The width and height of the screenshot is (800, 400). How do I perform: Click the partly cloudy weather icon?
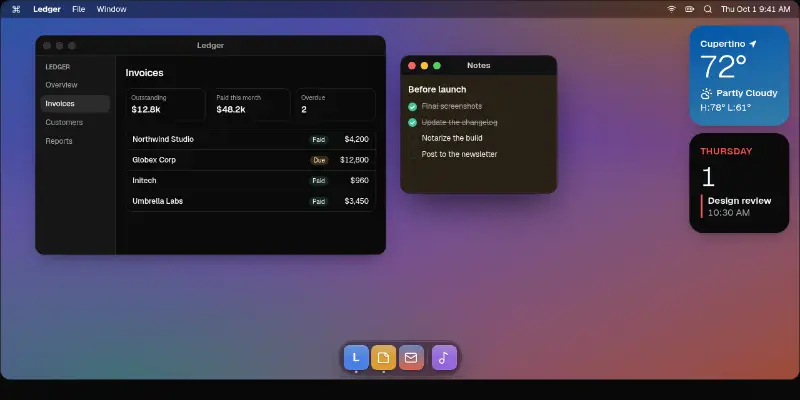click(706, 93)
